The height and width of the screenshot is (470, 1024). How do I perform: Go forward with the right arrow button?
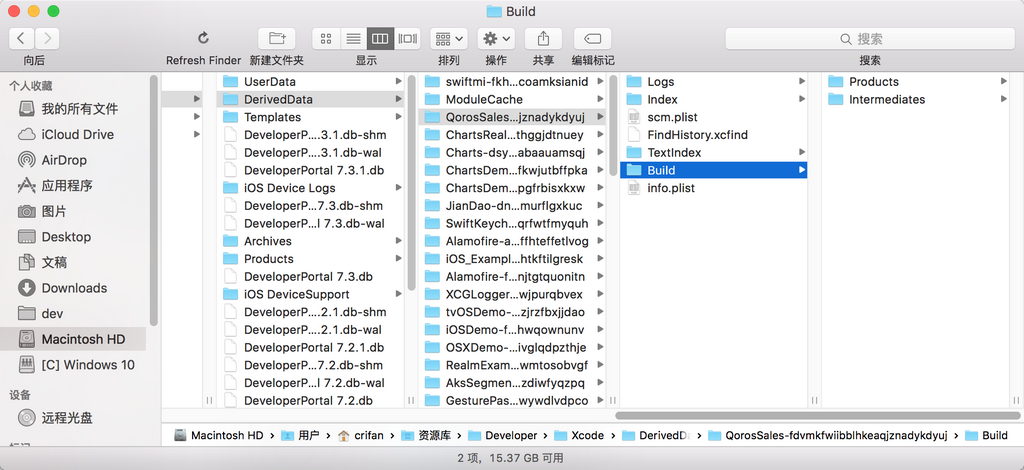tap(47, 39)
